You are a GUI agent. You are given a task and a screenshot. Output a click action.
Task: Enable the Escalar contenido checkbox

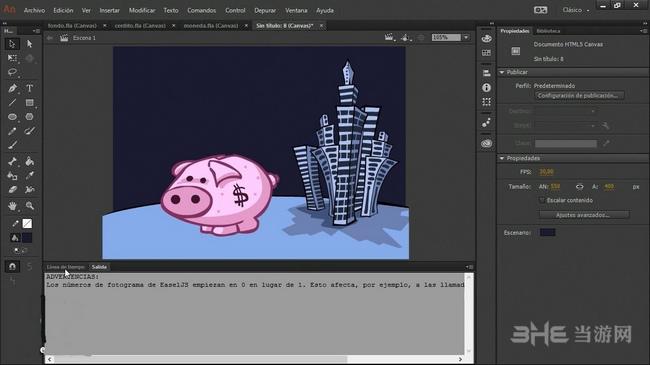542,200
